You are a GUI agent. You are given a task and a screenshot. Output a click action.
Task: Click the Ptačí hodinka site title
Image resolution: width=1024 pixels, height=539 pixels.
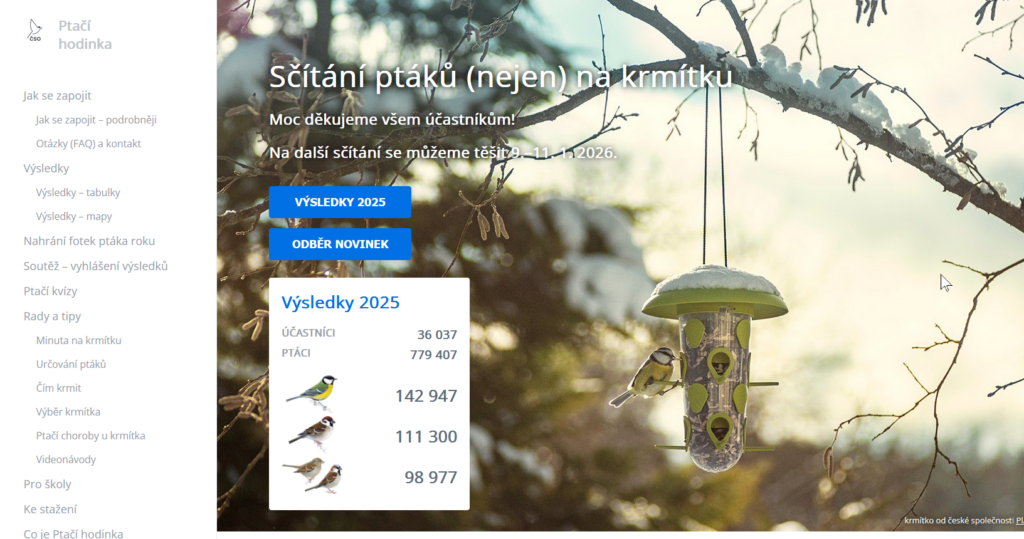(85, 35)
